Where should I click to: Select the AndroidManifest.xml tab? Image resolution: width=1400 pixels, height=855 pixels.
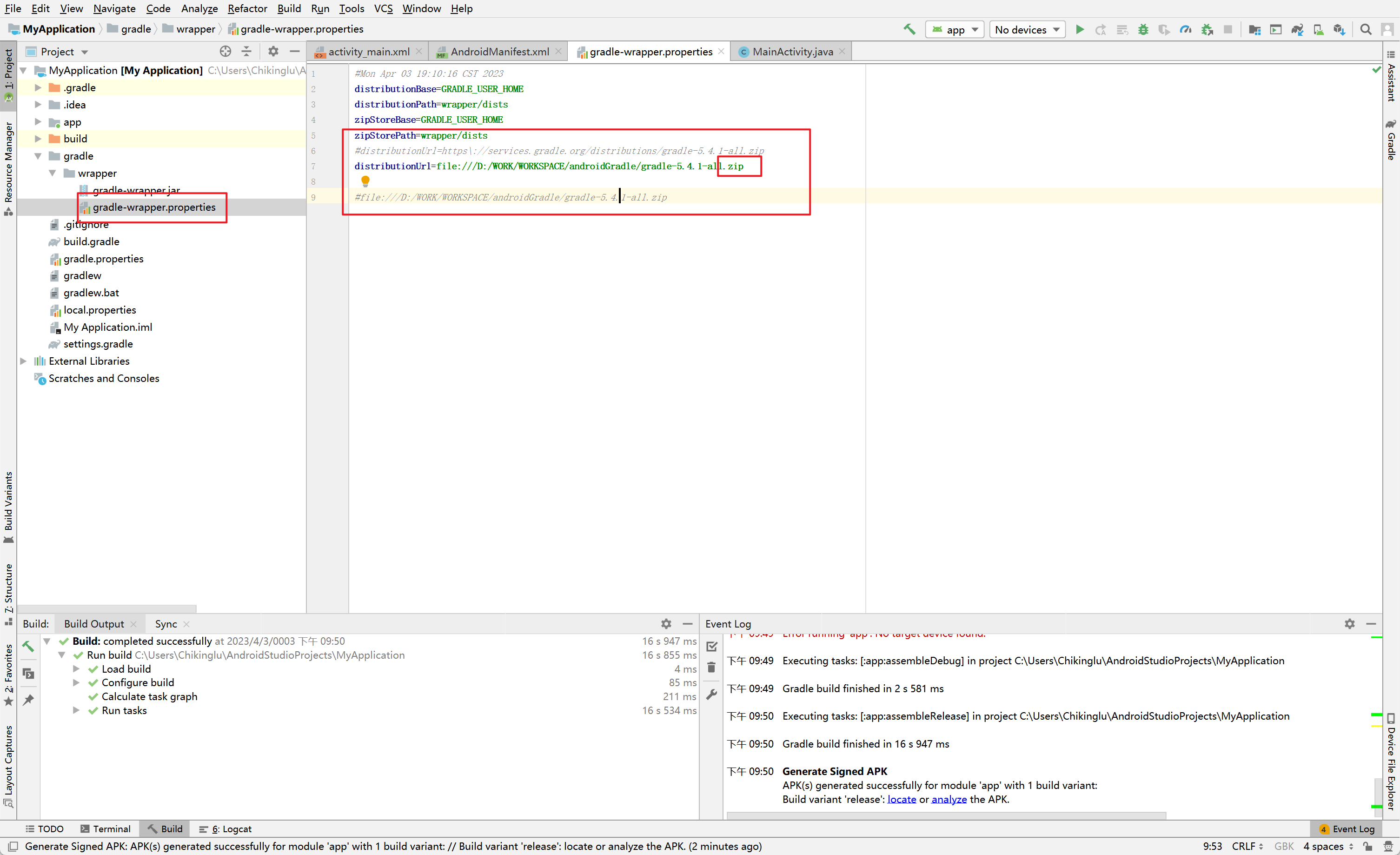coord(498,51)
